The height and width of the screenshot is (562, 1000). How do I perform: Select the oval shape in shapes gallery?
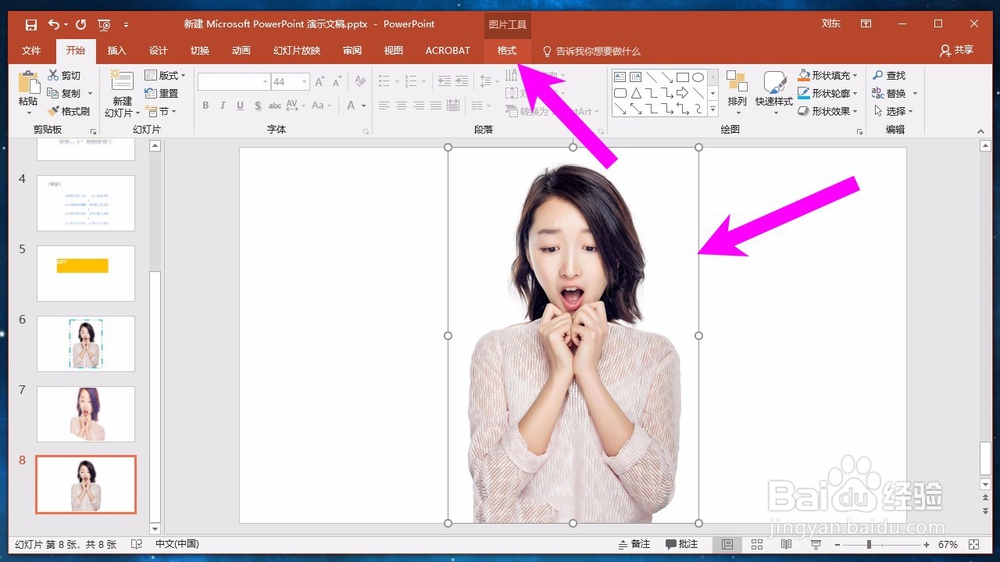(x=698, y=77)
